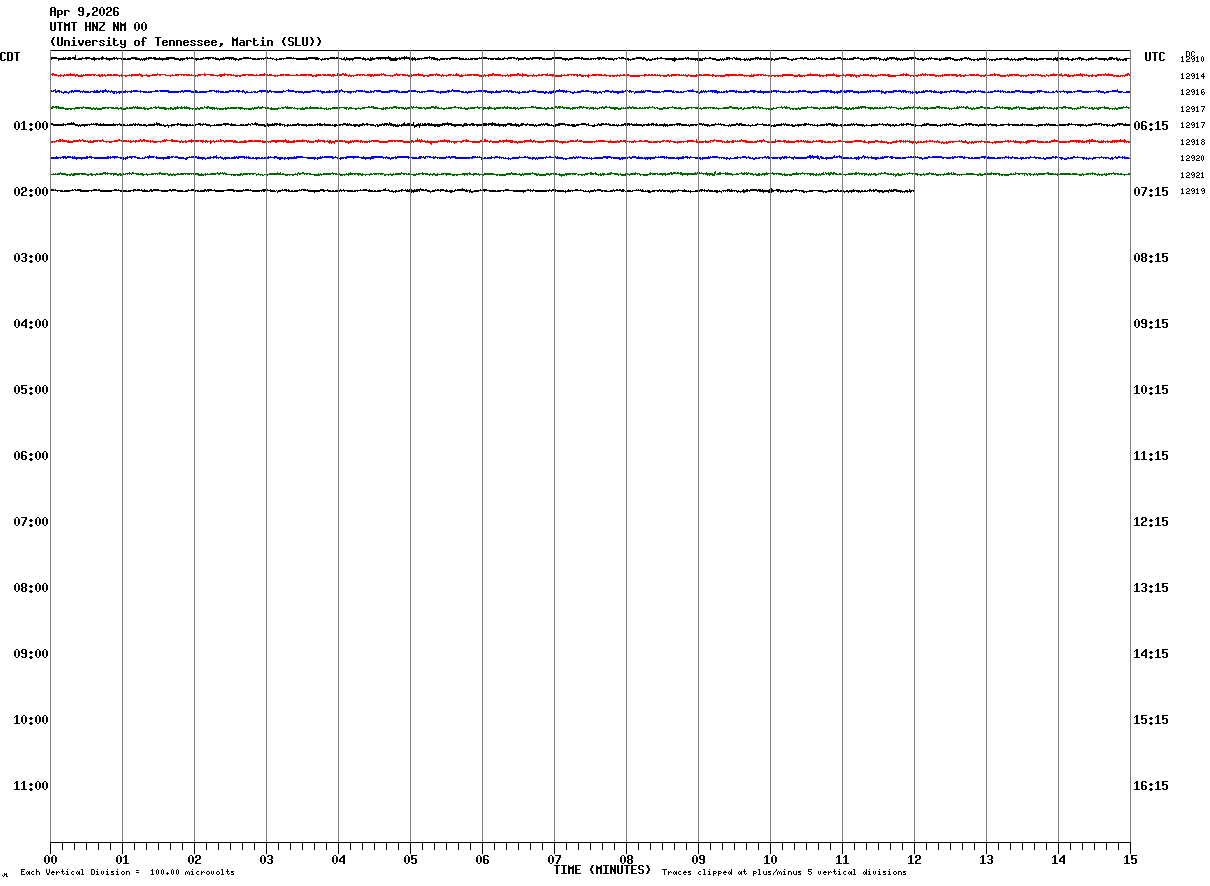Select DC value "12918"
Viewport: 1210px width, 886px height.
(x=1192, y=142)
